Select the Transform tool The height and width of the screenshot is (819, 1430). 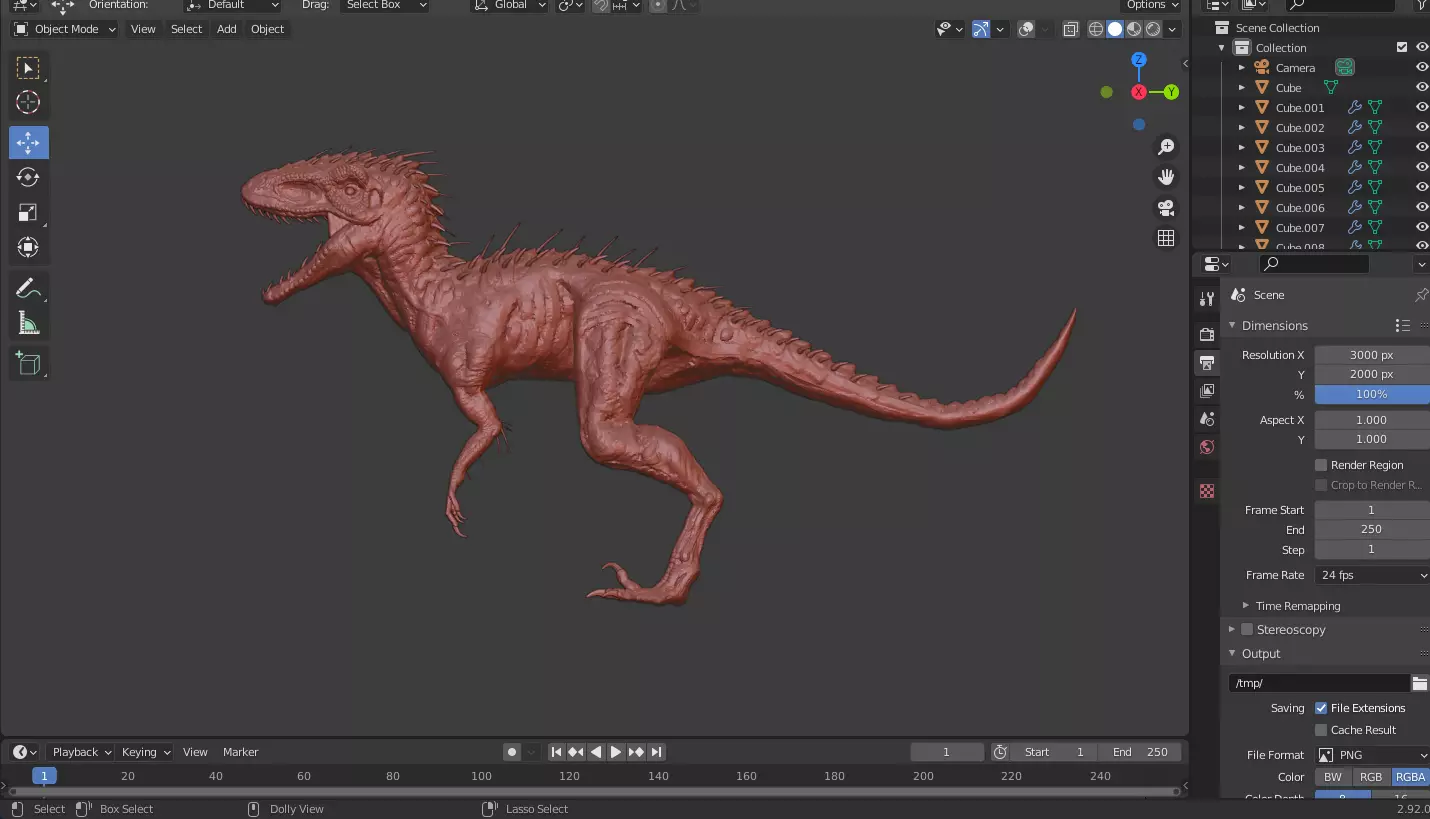point(28,247)
